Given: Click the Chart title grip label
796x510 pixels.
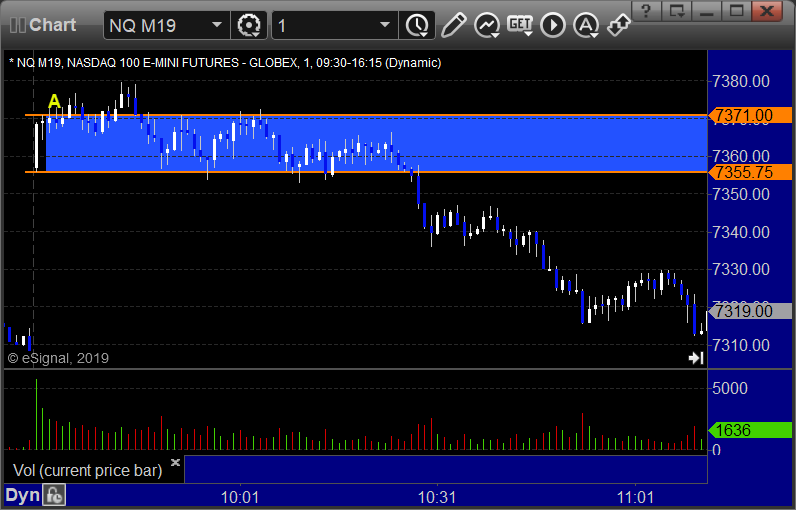Looking at the screenshot, I should 43,25.
